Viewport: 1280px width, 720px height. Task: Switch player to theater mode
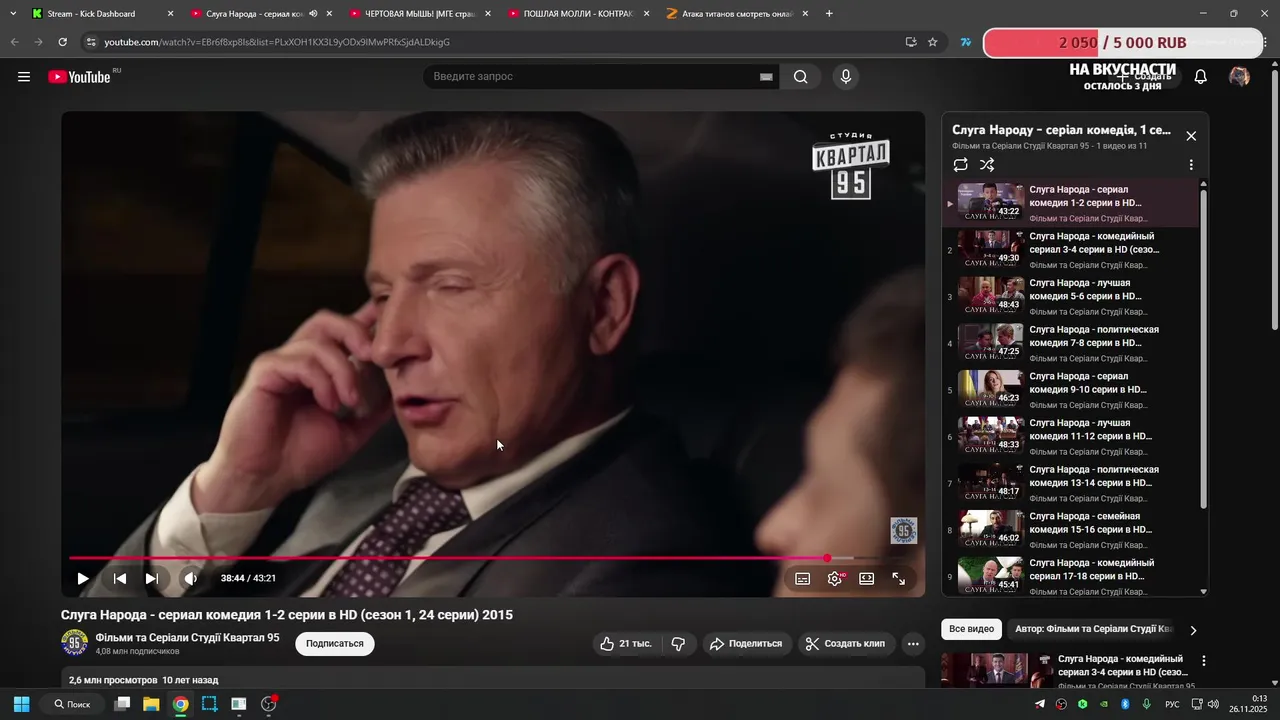point(867,578)
